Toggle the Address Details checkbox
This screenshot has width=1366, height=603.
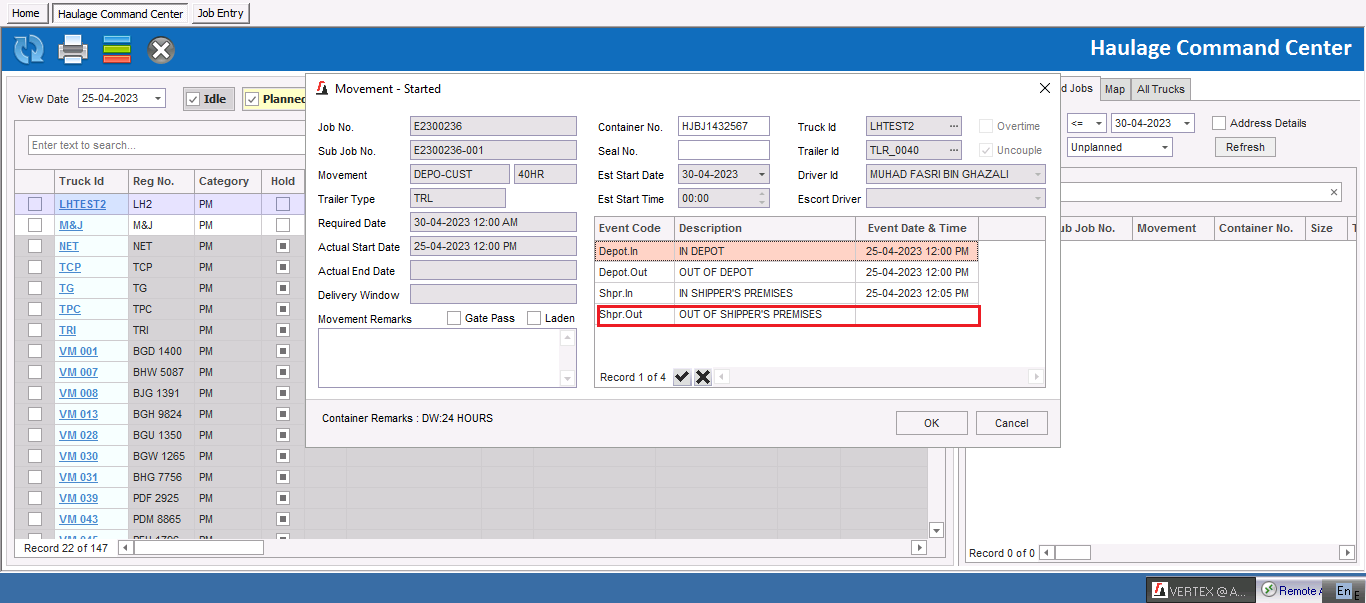pos(1219,123)
